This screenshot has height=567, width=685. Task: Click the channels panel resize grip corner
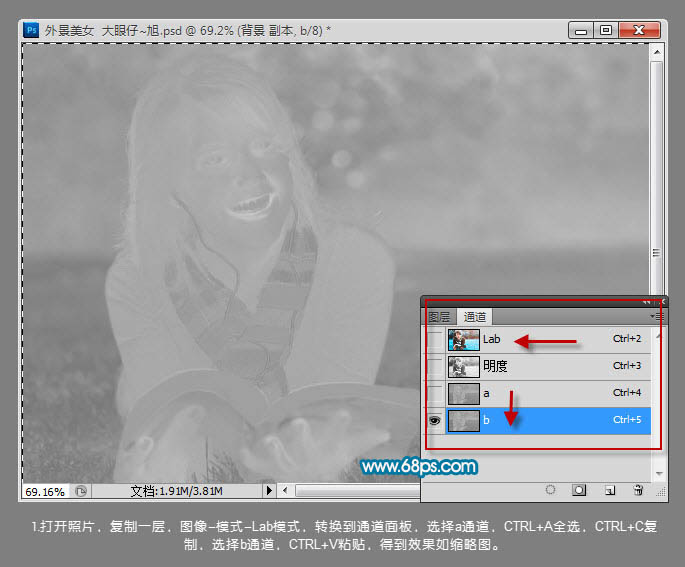point(661,491)
